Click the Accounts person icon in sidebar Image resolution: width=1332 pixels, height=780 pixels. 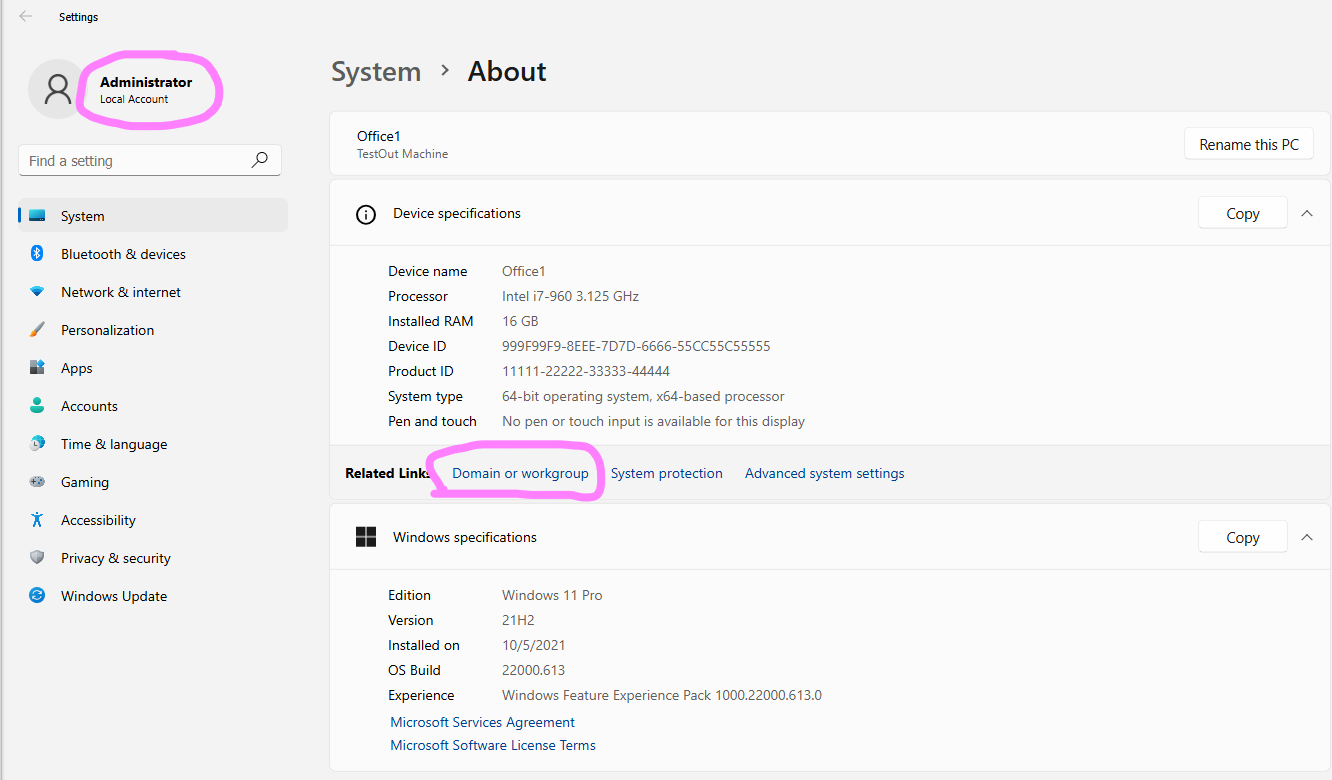pyautogui.click(x=37, y=406)
